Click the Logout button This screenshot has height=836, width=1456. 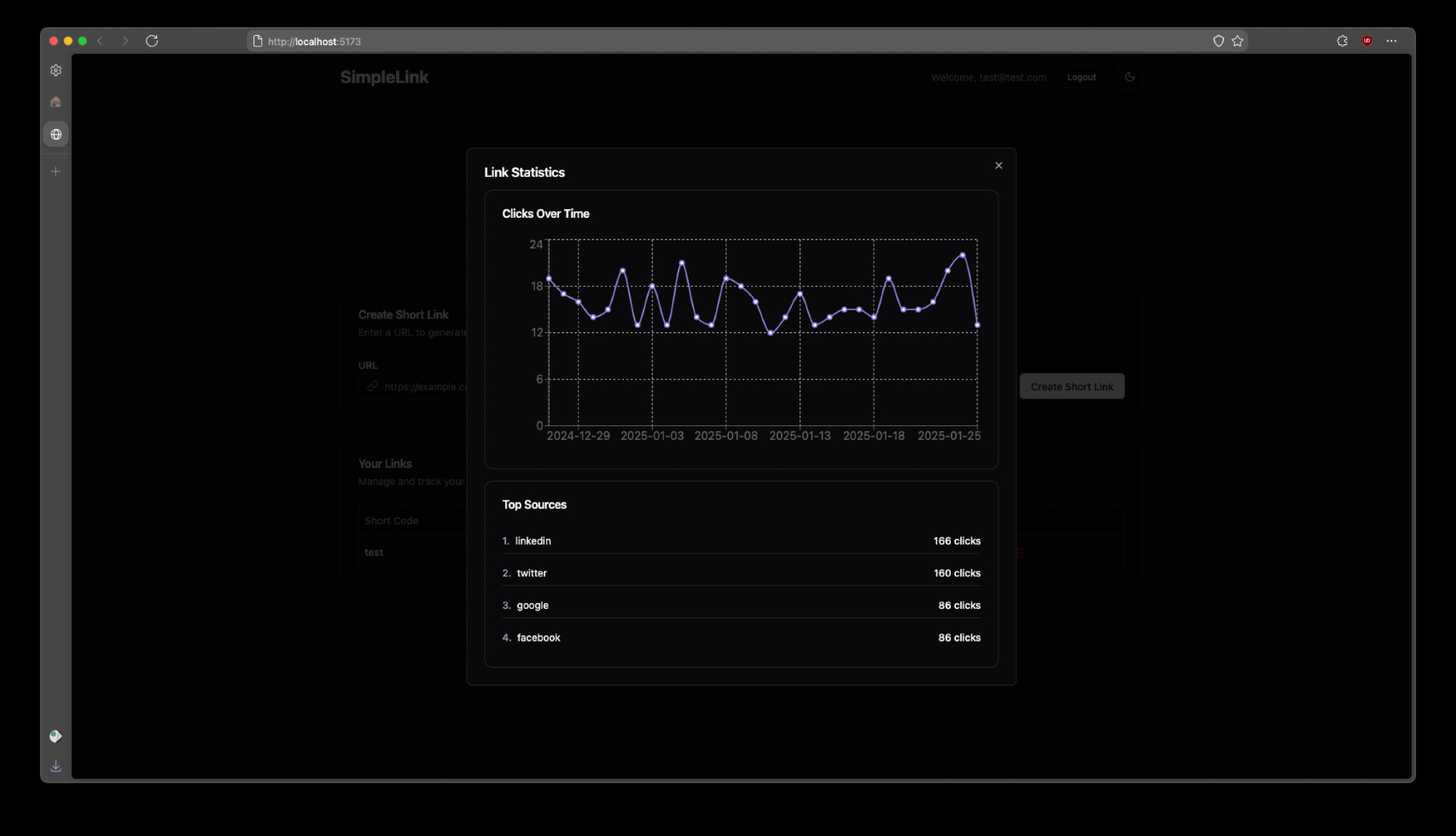click(1081, 77)
